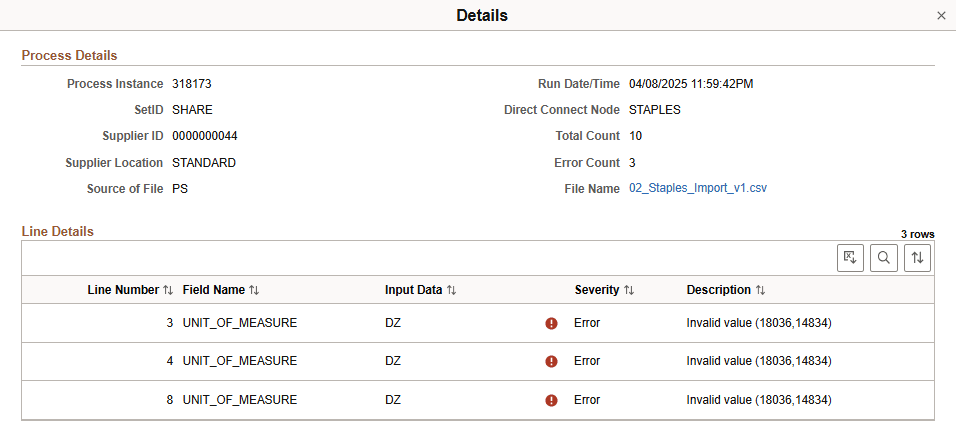Click the Description column header

tap(719, 290)
